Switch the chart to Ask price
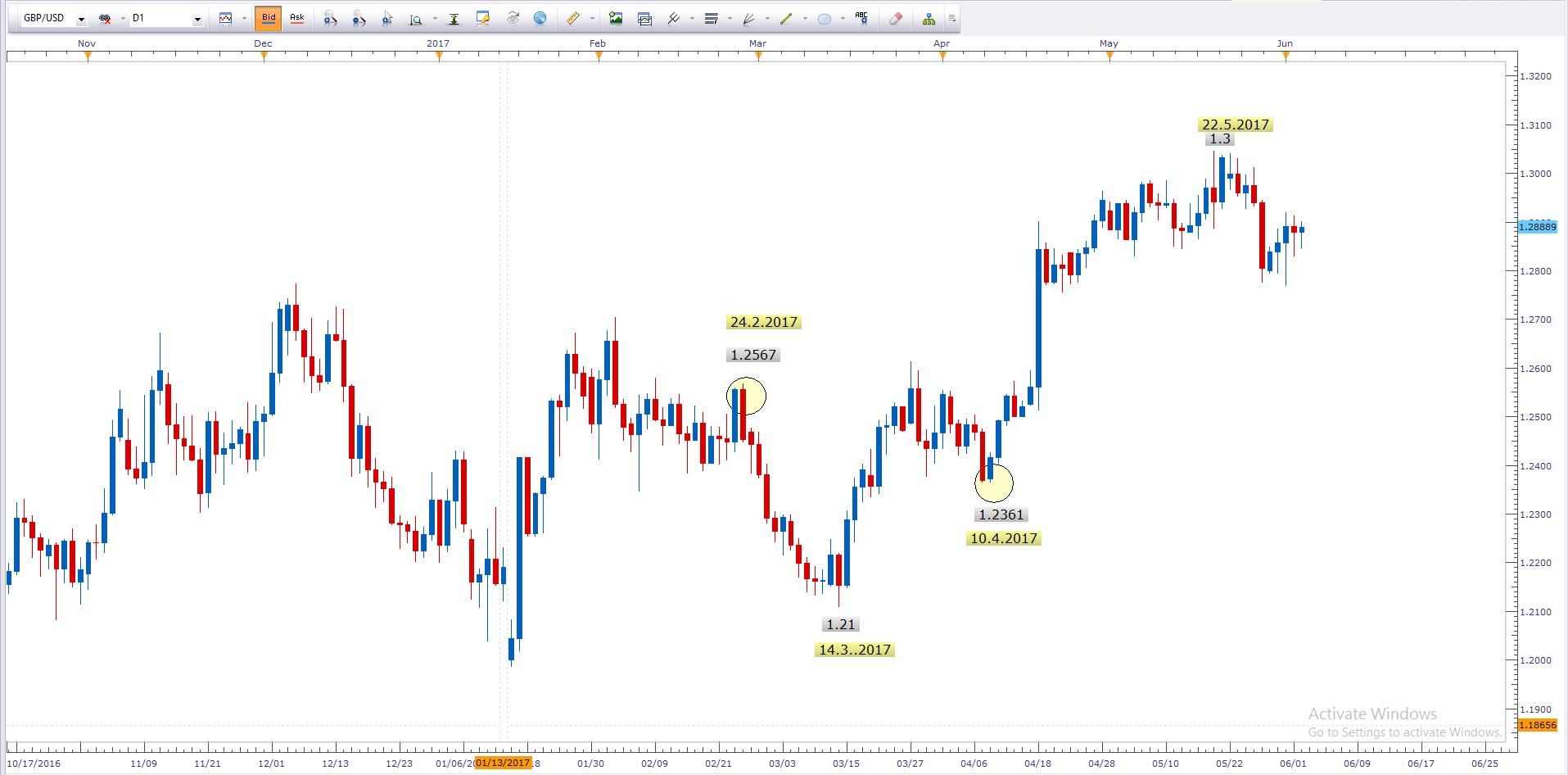The image size is (1568, 775). pyautogui.click(x=297, y=18)
